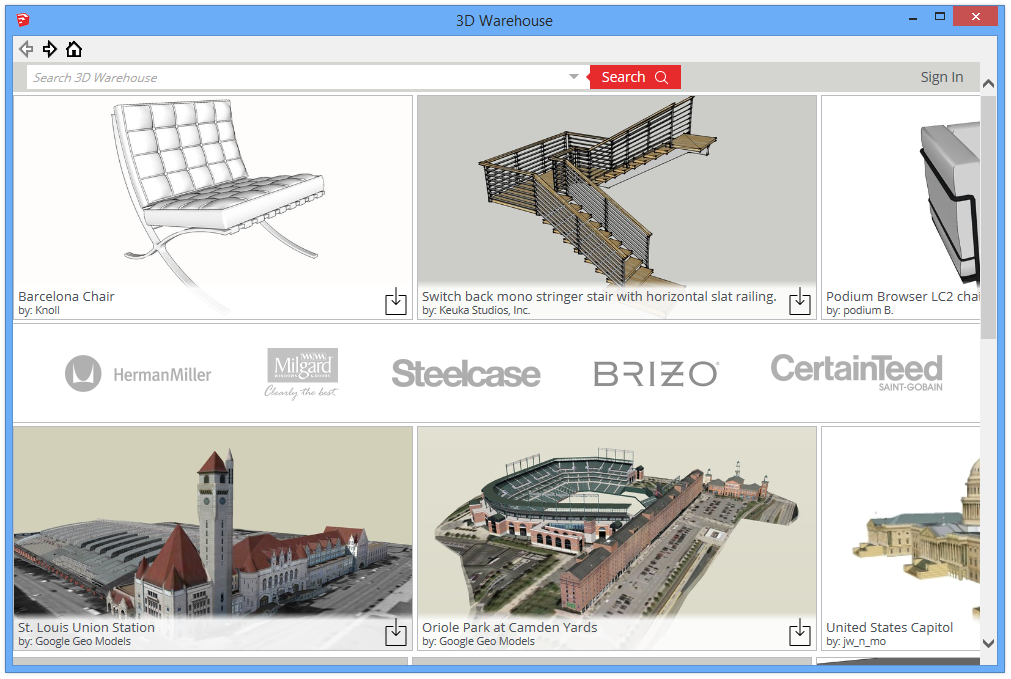This screenshot has width=1011, height=679.
Task: Open the Brizo brand logo
Action: [x=656, y=373]
